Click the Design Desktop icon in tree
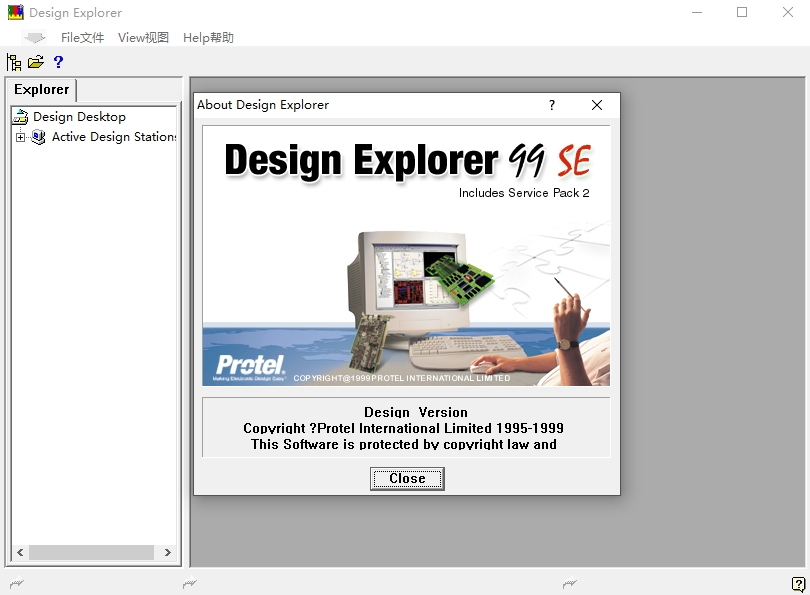 [x=20, y=117]
